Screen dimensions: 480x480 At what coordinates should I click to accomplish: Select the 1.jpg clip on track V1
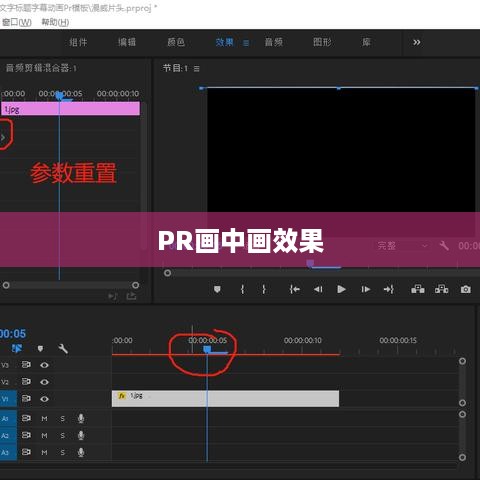pos(225,399)
